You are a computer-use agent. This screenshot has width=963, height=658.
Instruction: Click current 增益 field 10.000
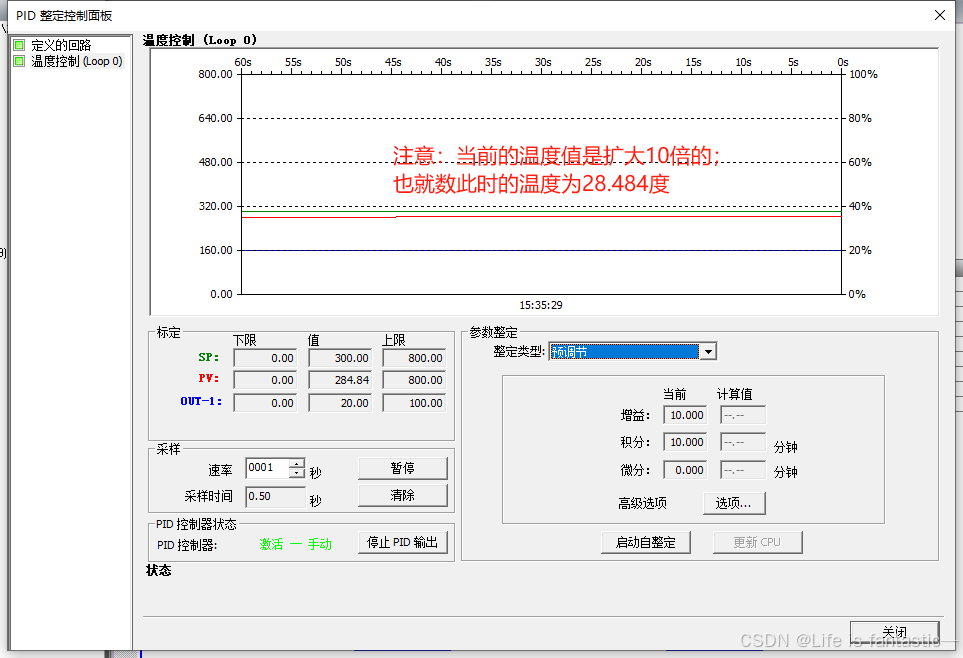pyautogui.click(x=685, y=415)
